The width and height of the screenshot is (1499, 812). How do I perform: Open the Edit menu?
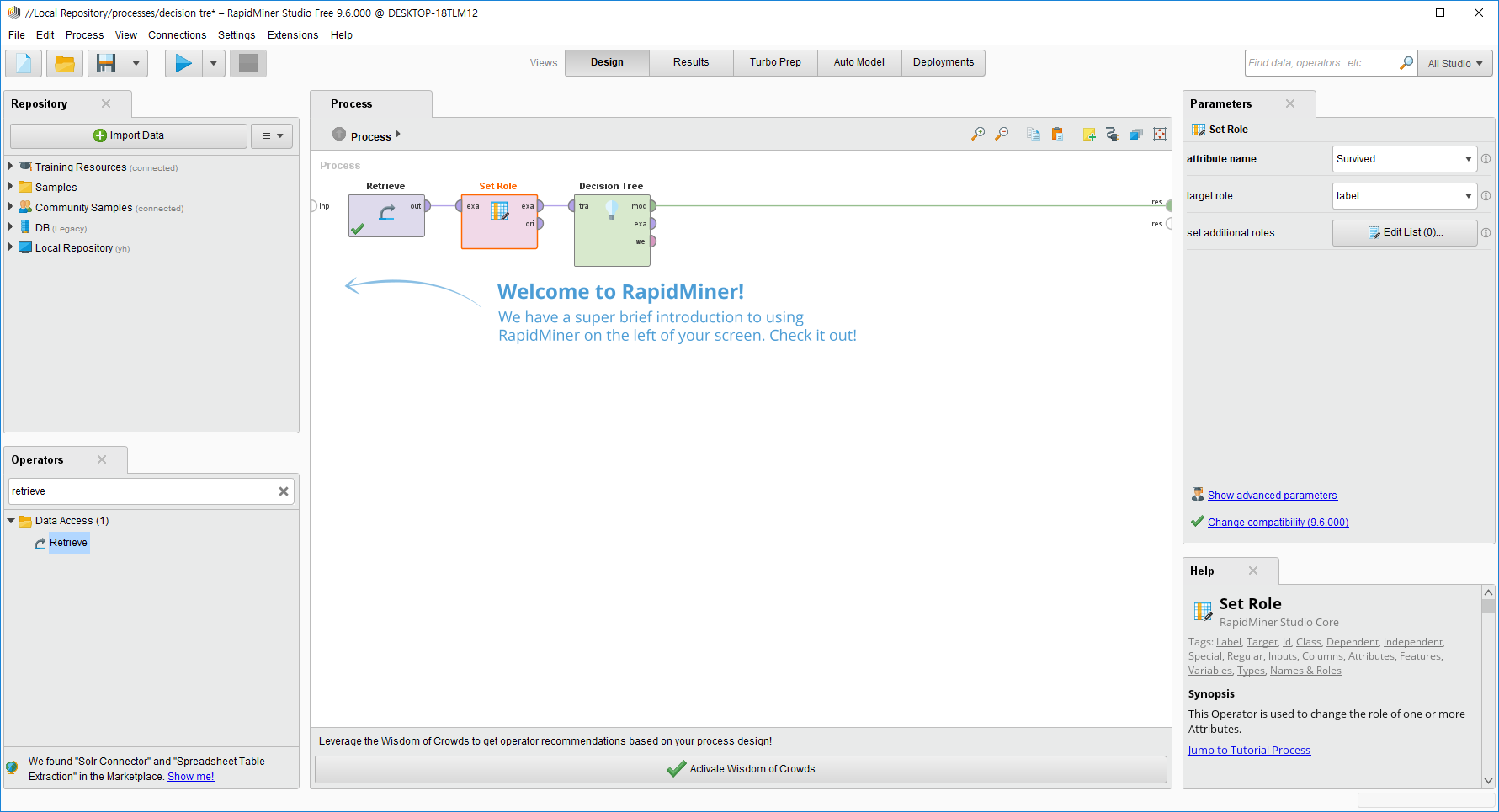[45, 35]
